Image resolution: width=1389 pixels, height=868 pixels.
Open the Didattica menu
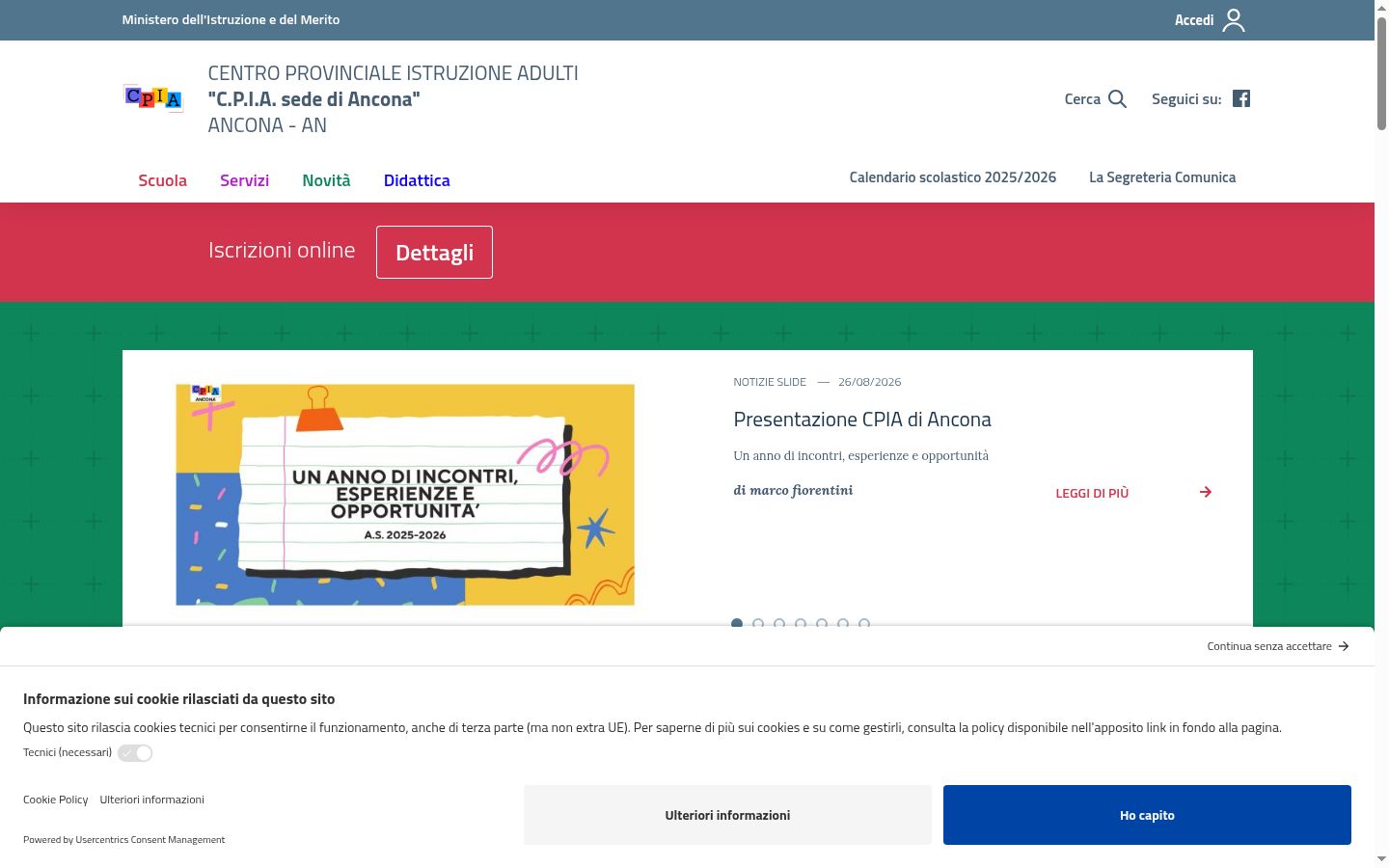(417, 180)
